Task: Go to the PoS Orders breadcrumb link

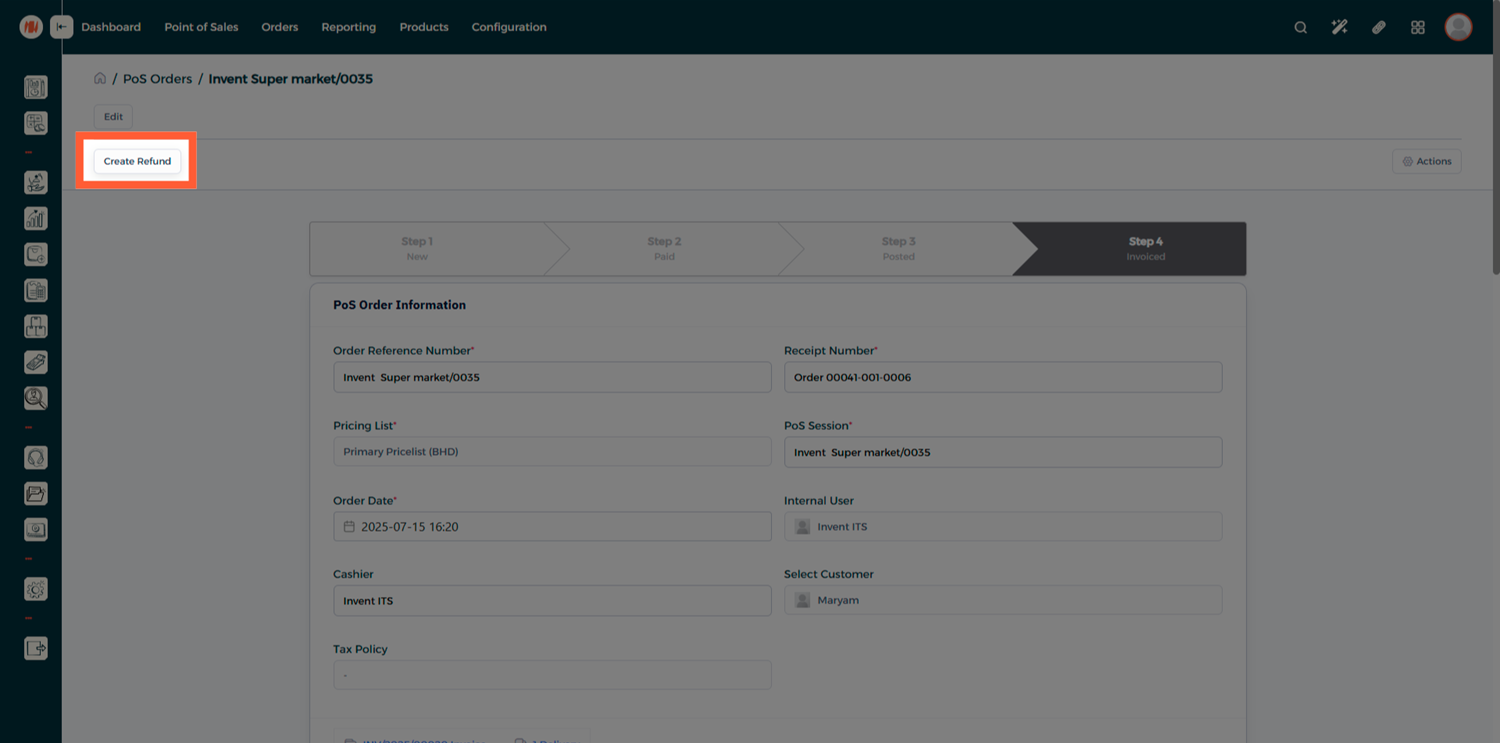Action: 157,78
